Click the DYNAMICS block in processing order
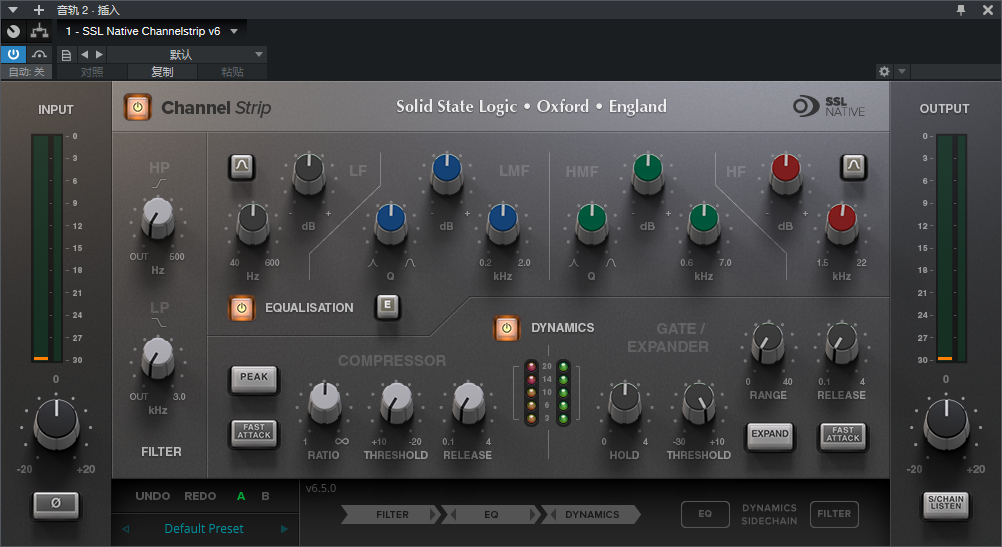 click(592, 514)
